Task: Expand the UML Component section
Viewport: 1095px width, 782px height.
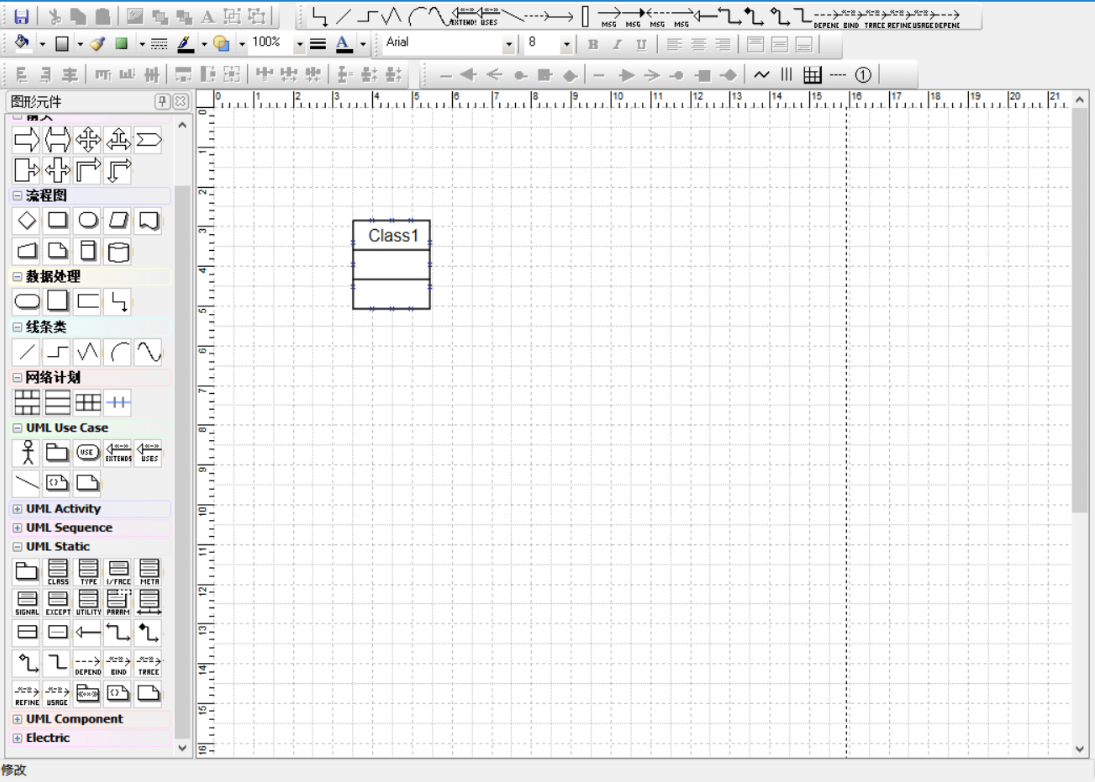Action: click(17, 719)
